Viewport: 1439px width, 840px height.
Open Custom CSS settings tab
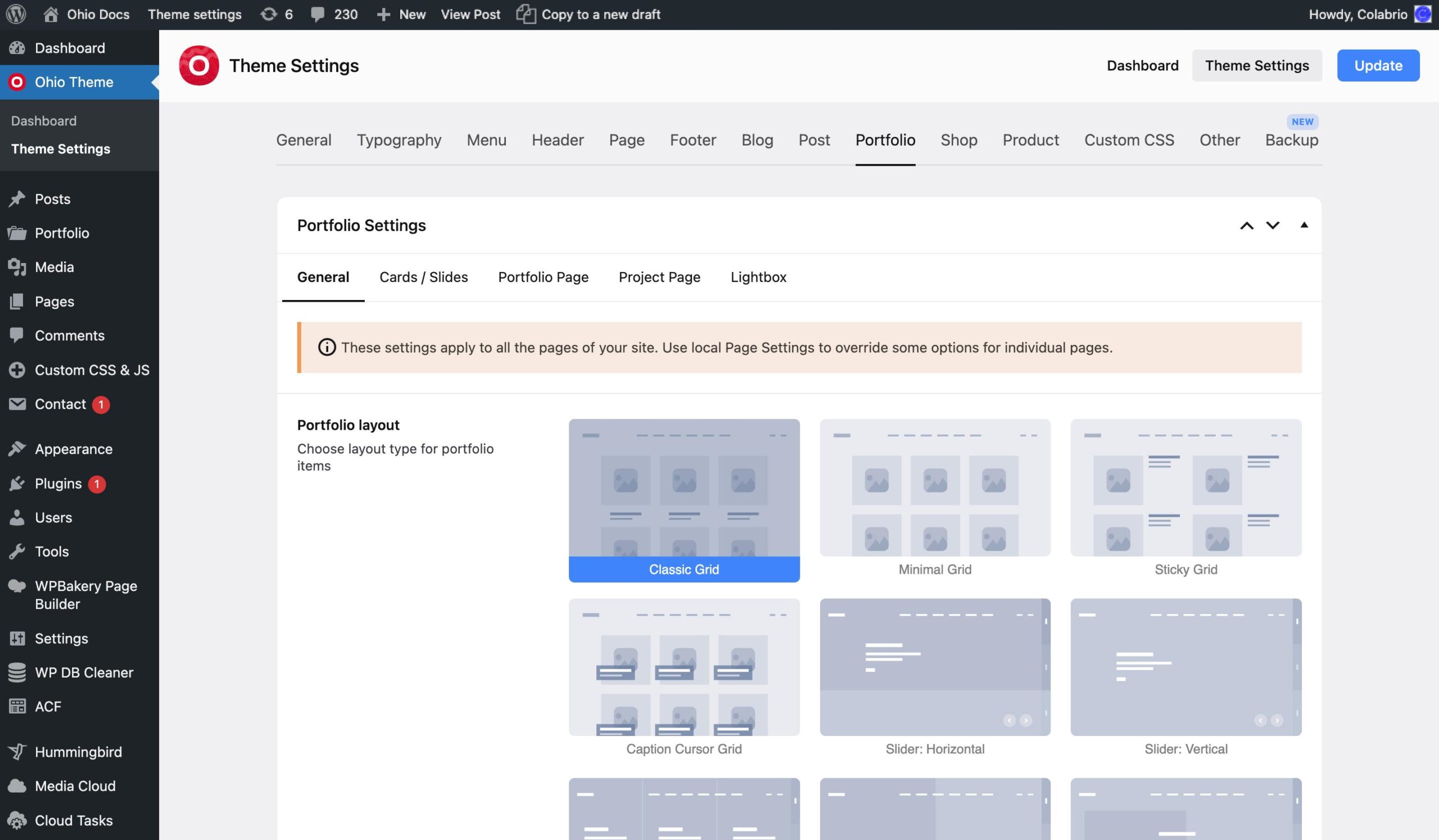(x=1129, y=140)
